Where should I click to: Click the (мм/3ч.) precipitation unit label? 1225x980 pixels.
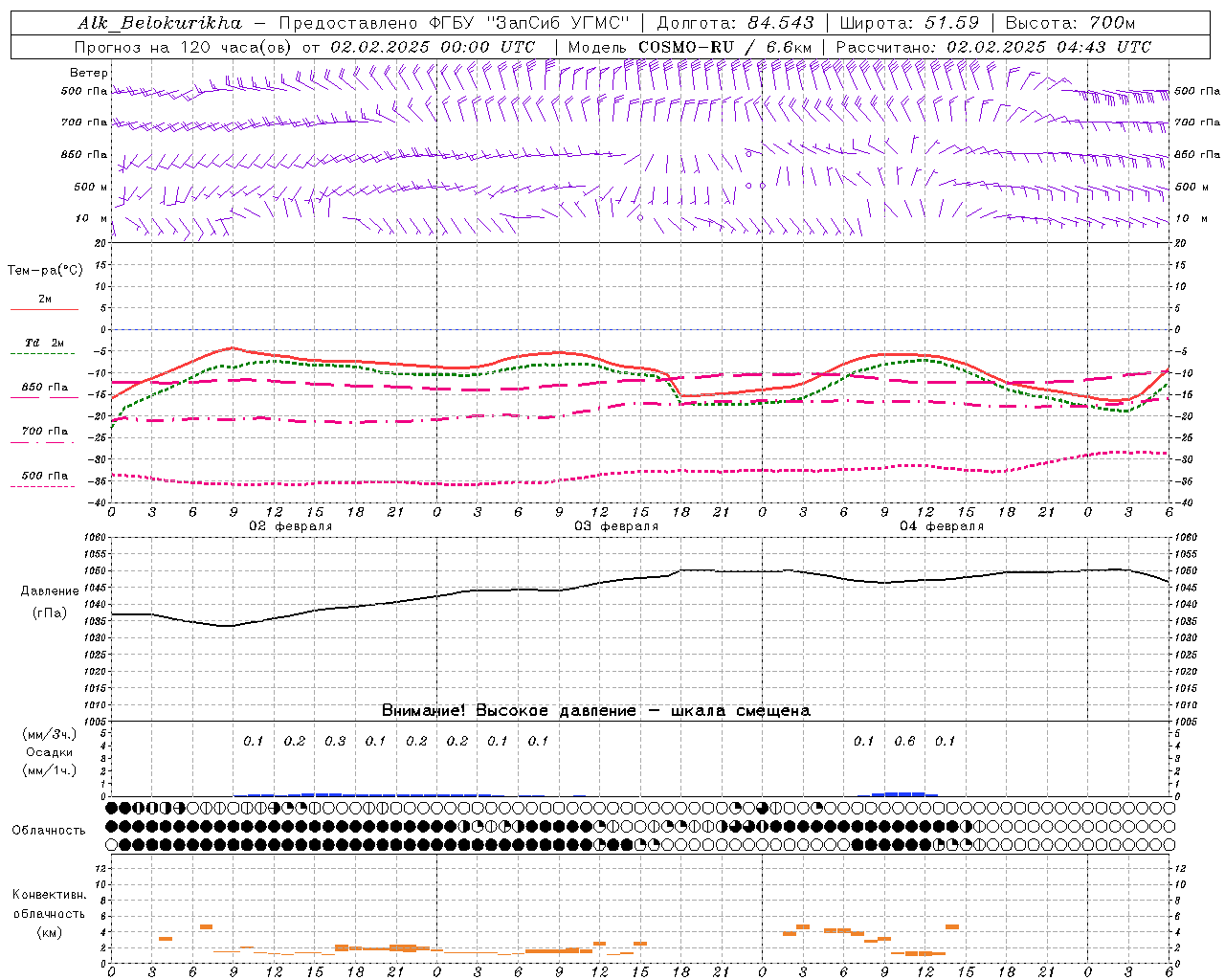(50, 734)
